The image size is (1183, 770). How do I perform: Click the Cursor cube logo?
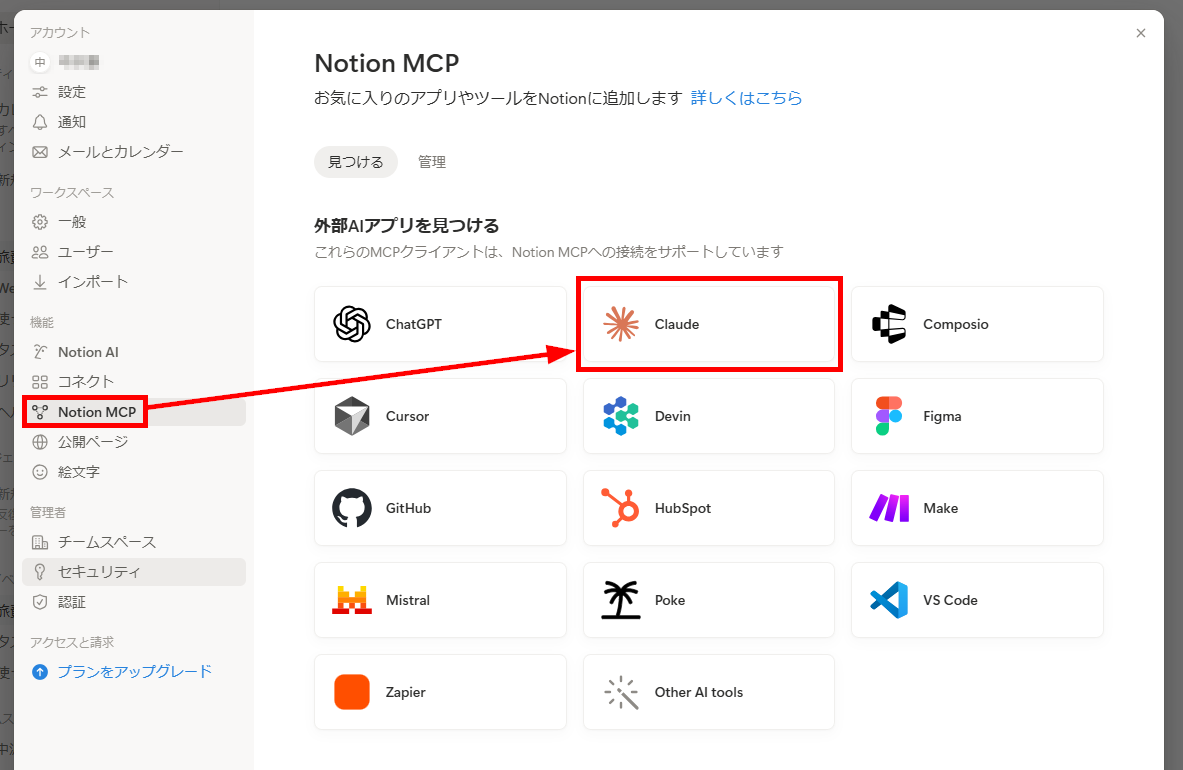click(352, 416)
